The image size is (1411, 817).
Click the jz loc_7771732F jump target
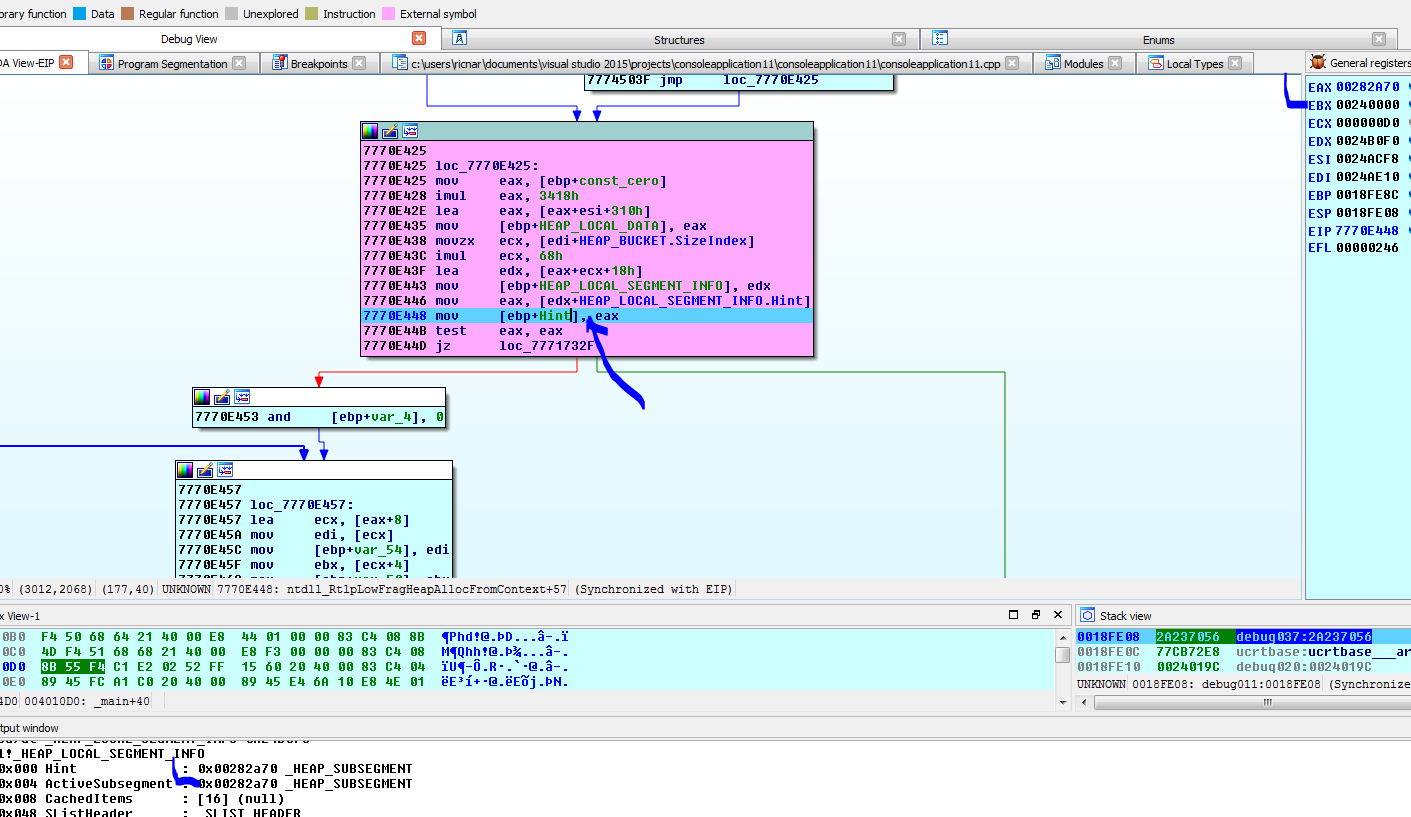pyautogui.click(x=546, y=346)
